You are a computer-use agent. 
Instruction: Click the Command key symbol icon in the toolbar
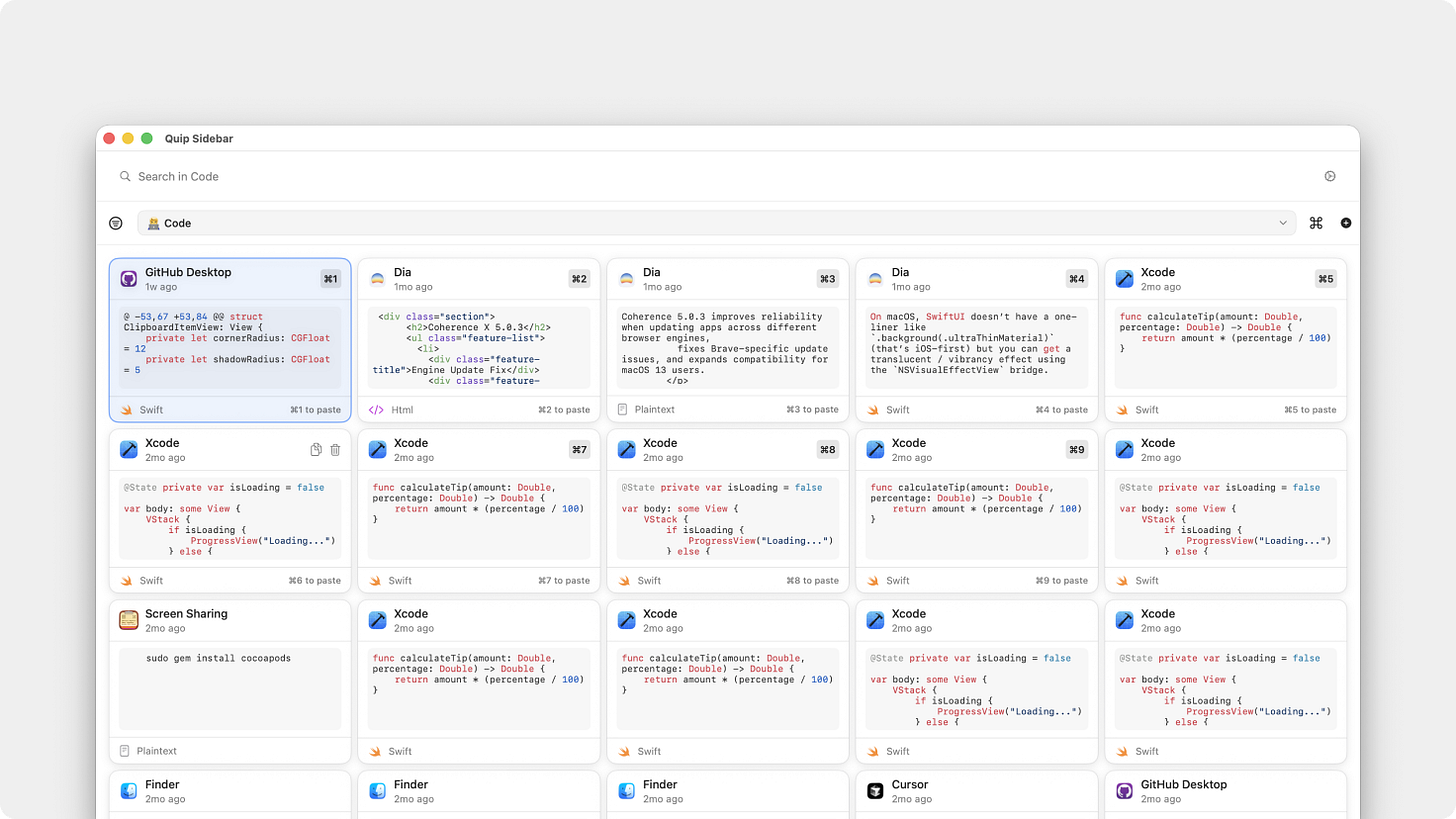1316,223
